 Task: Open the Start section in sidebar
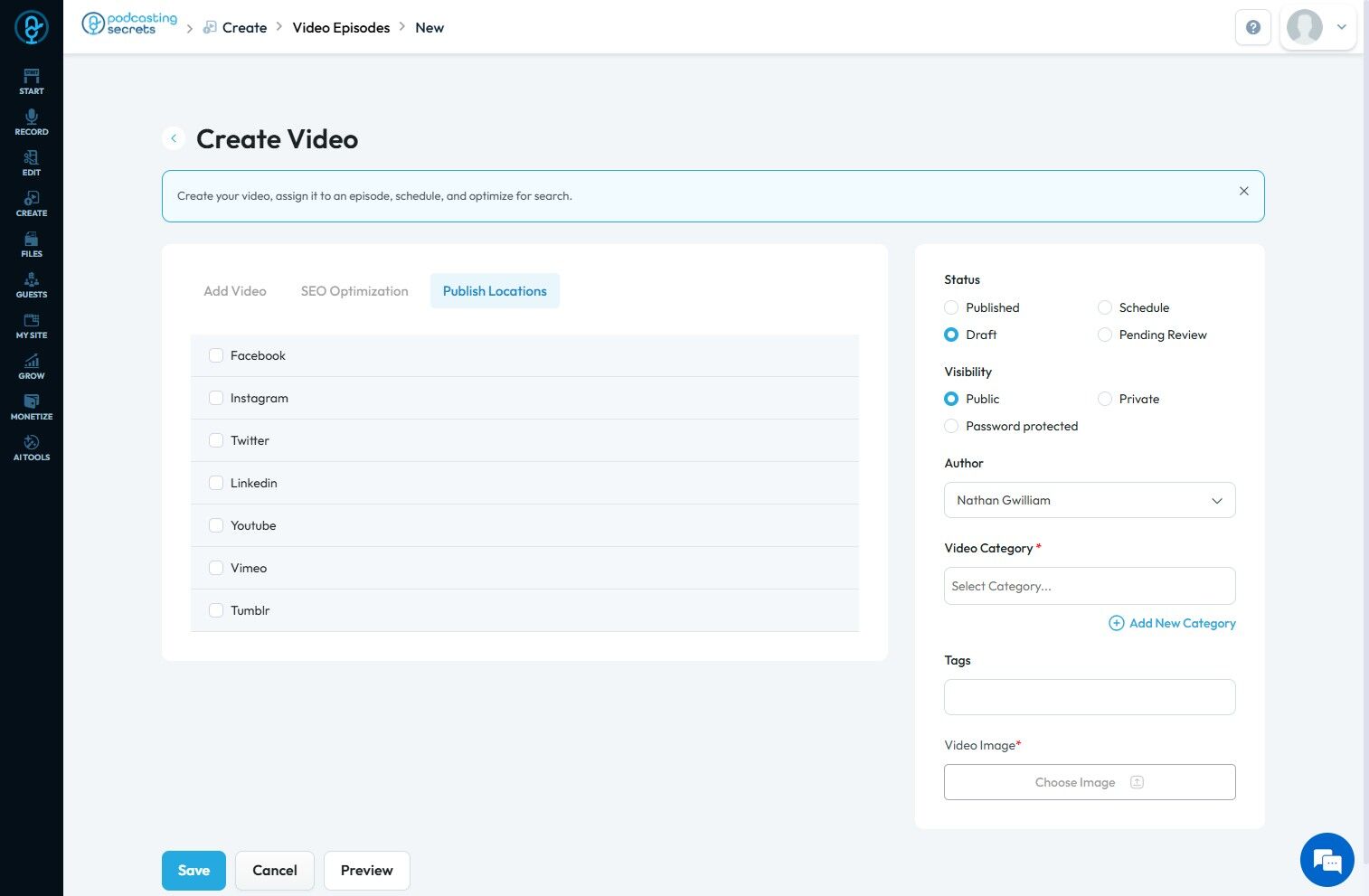(32, 81)
